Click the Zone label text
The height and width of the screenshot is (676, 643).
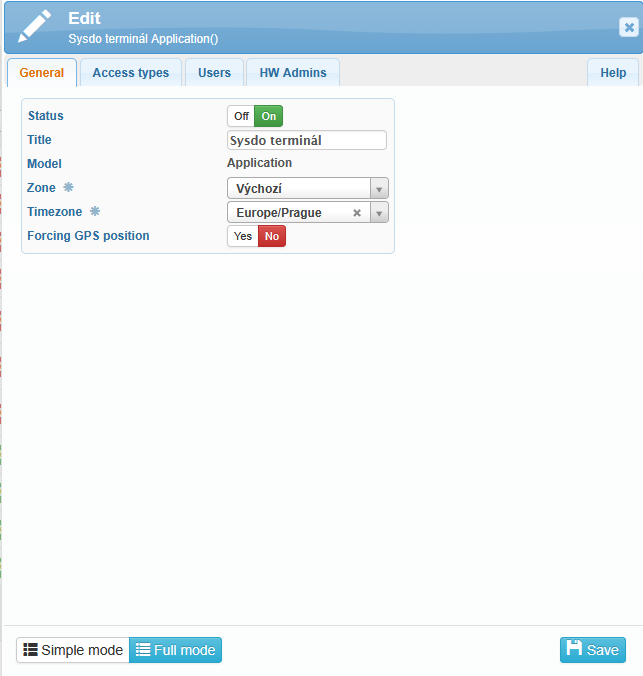tap(41, 188)
